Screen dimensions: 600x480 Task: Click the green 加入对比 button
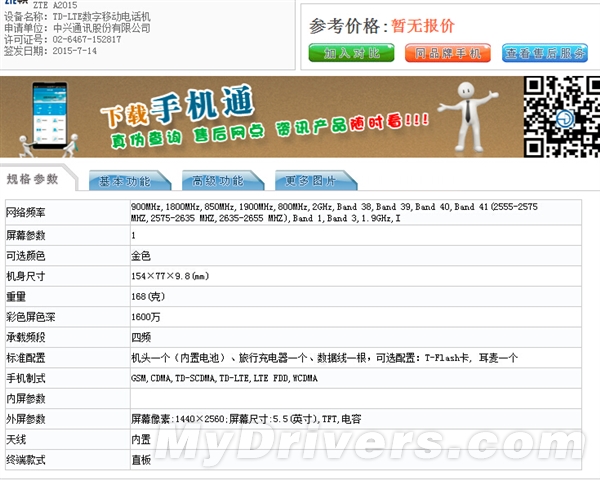click(x=351, y=53)
